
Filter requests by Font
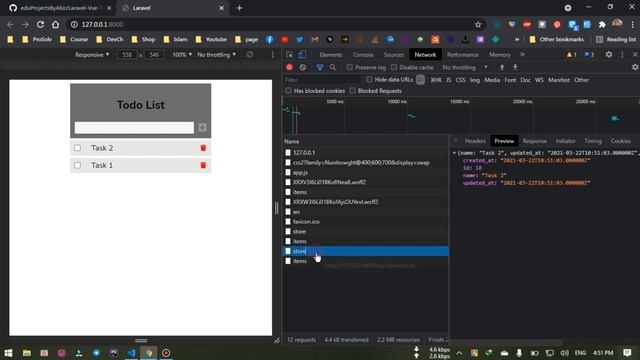(510, 80)
